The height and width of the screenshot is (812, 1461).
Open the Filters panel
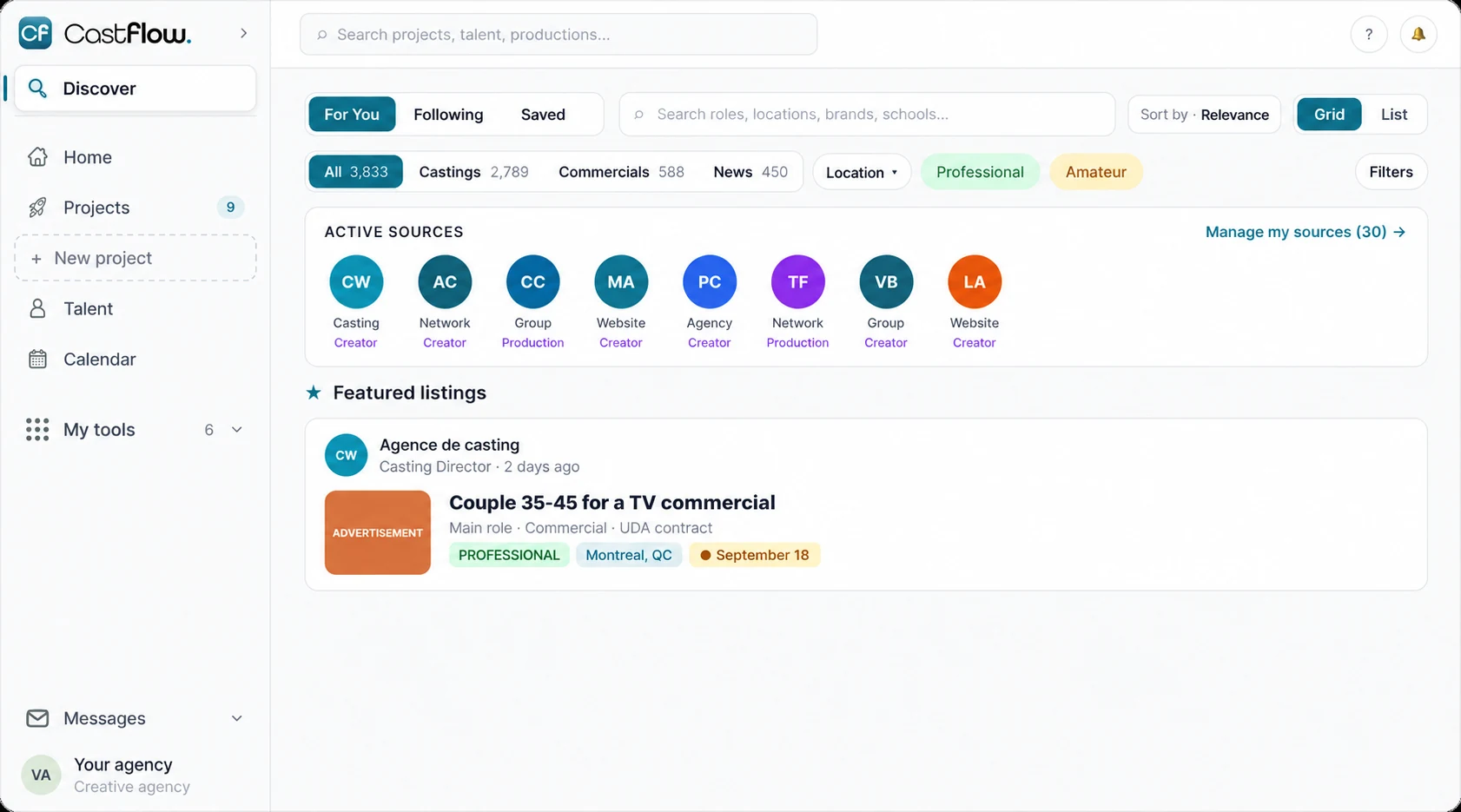(x=1391, y=172)
